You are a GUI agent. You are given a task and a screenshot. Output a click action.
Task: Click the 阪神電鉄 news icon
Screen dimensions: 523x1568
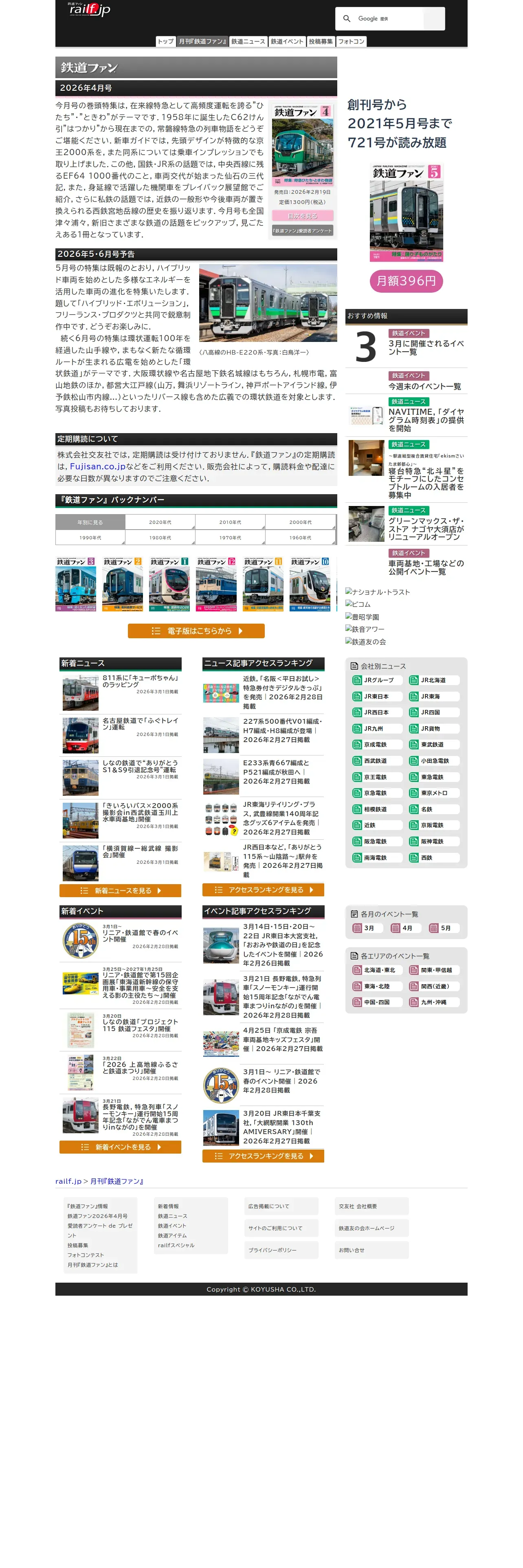[x=414, y=842]
